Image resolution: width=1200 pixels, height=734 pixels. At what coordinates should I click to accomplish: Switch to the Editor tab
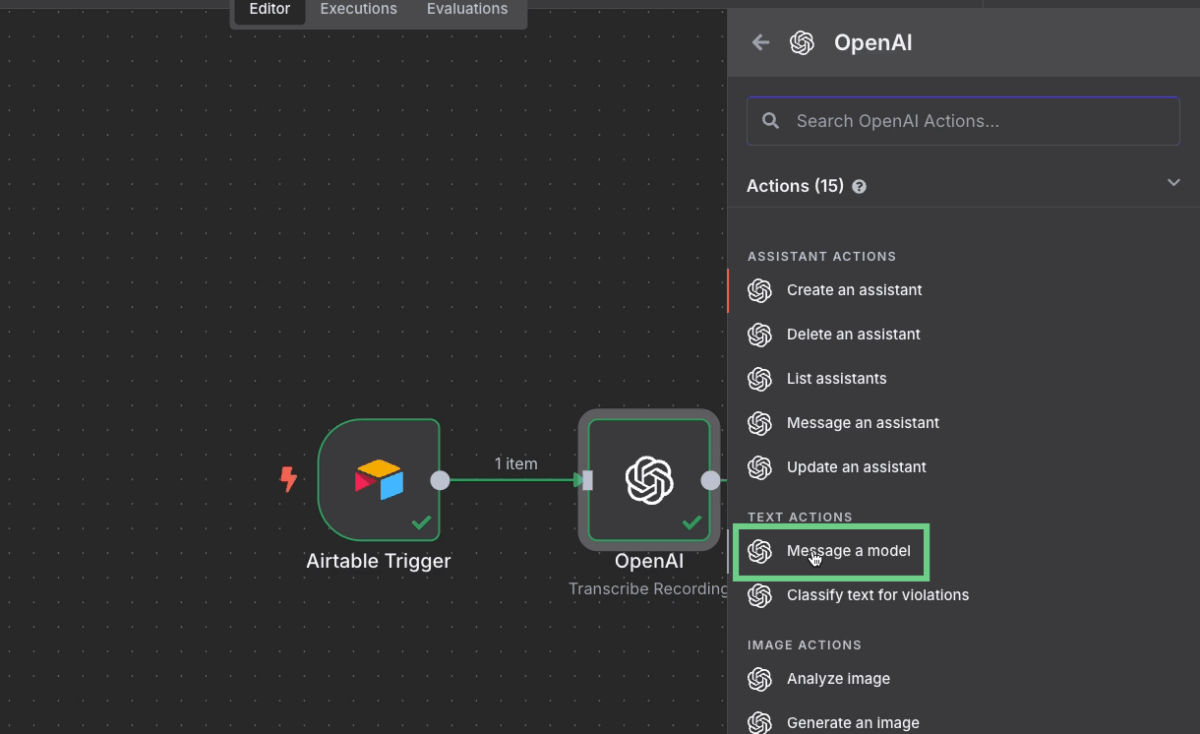[x=269, y=9]
